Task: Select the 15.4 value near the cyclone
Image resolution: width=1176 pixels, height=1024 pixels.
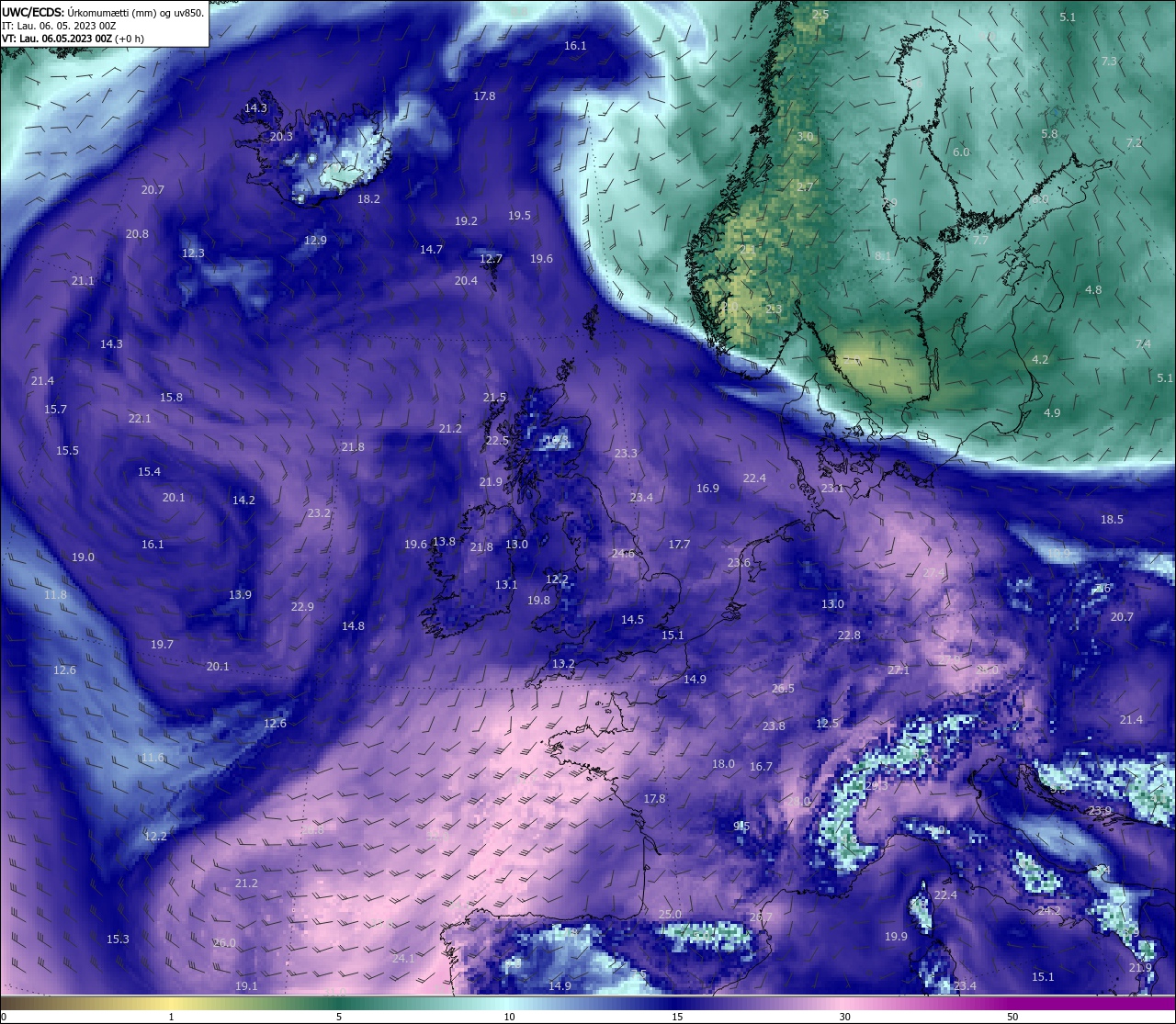Action: (149, 471)
